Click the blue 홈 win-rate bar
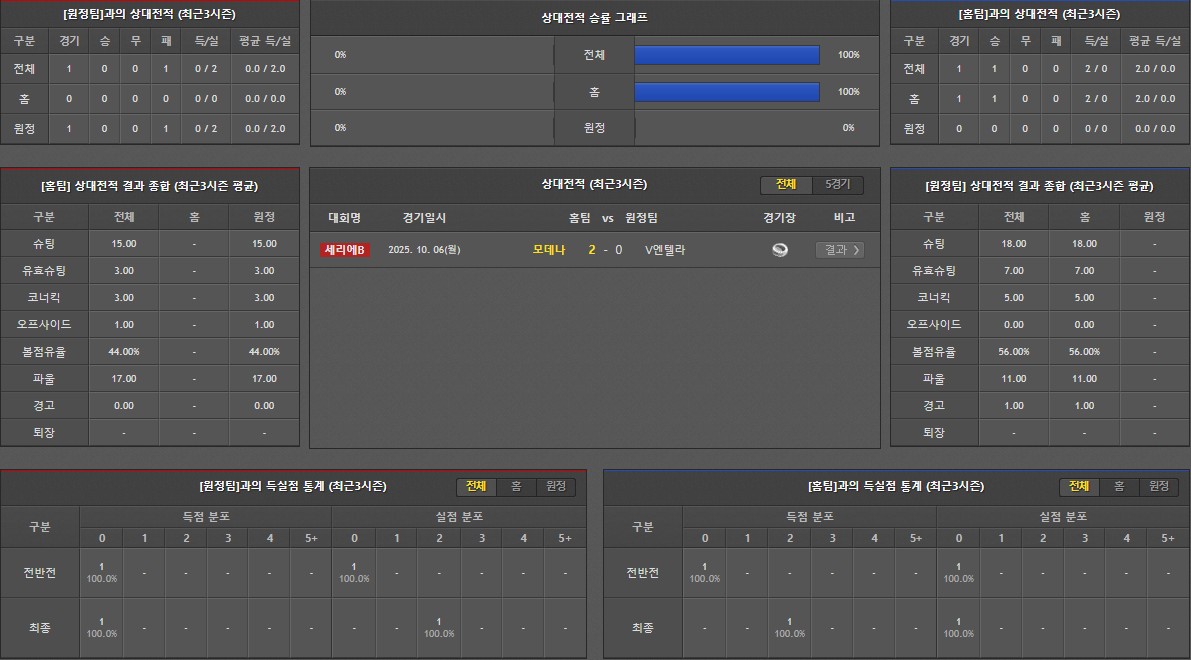The image size is (1191, 660). click(727, 92)
